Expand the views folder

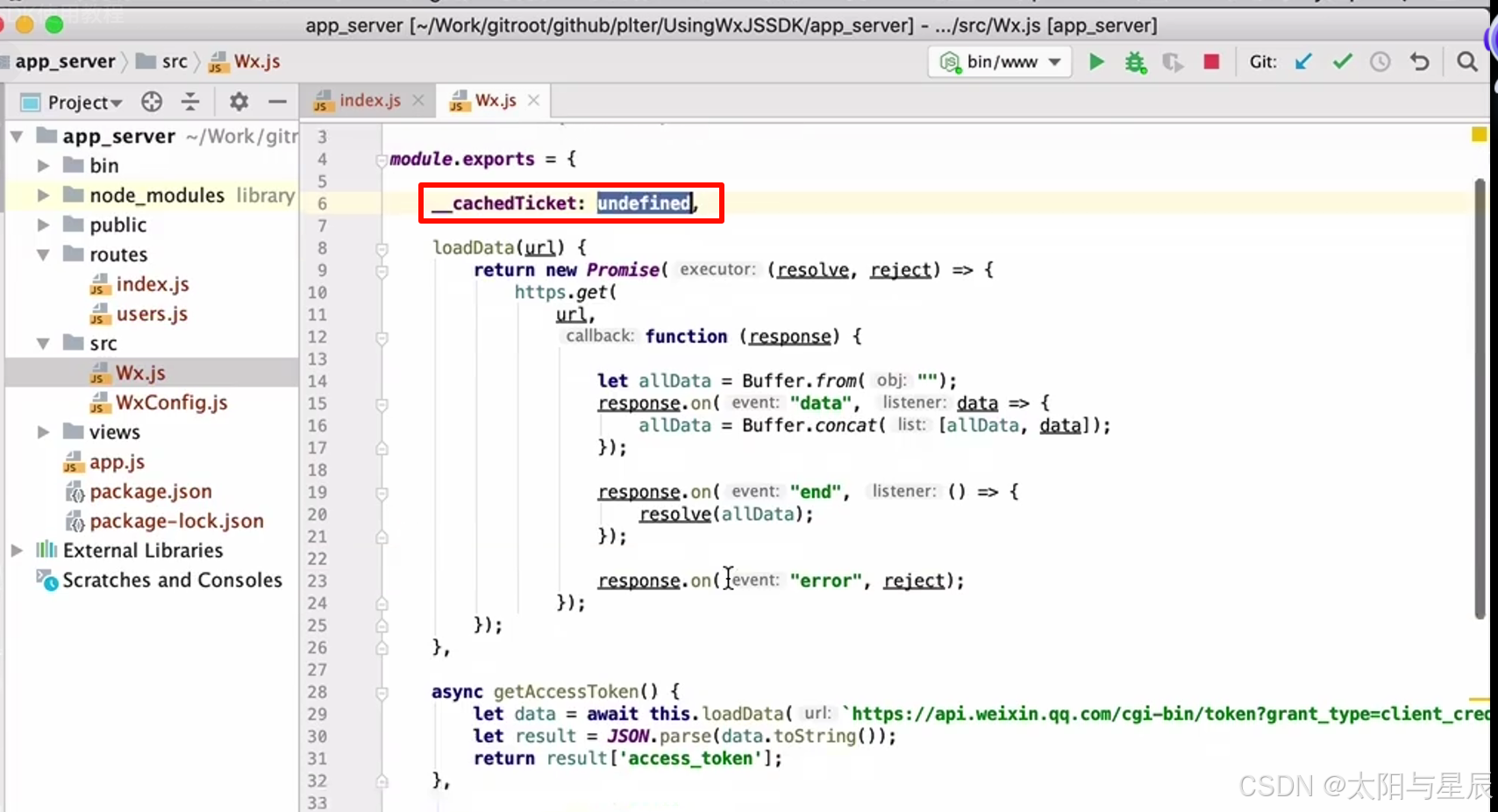pos(43,432)
